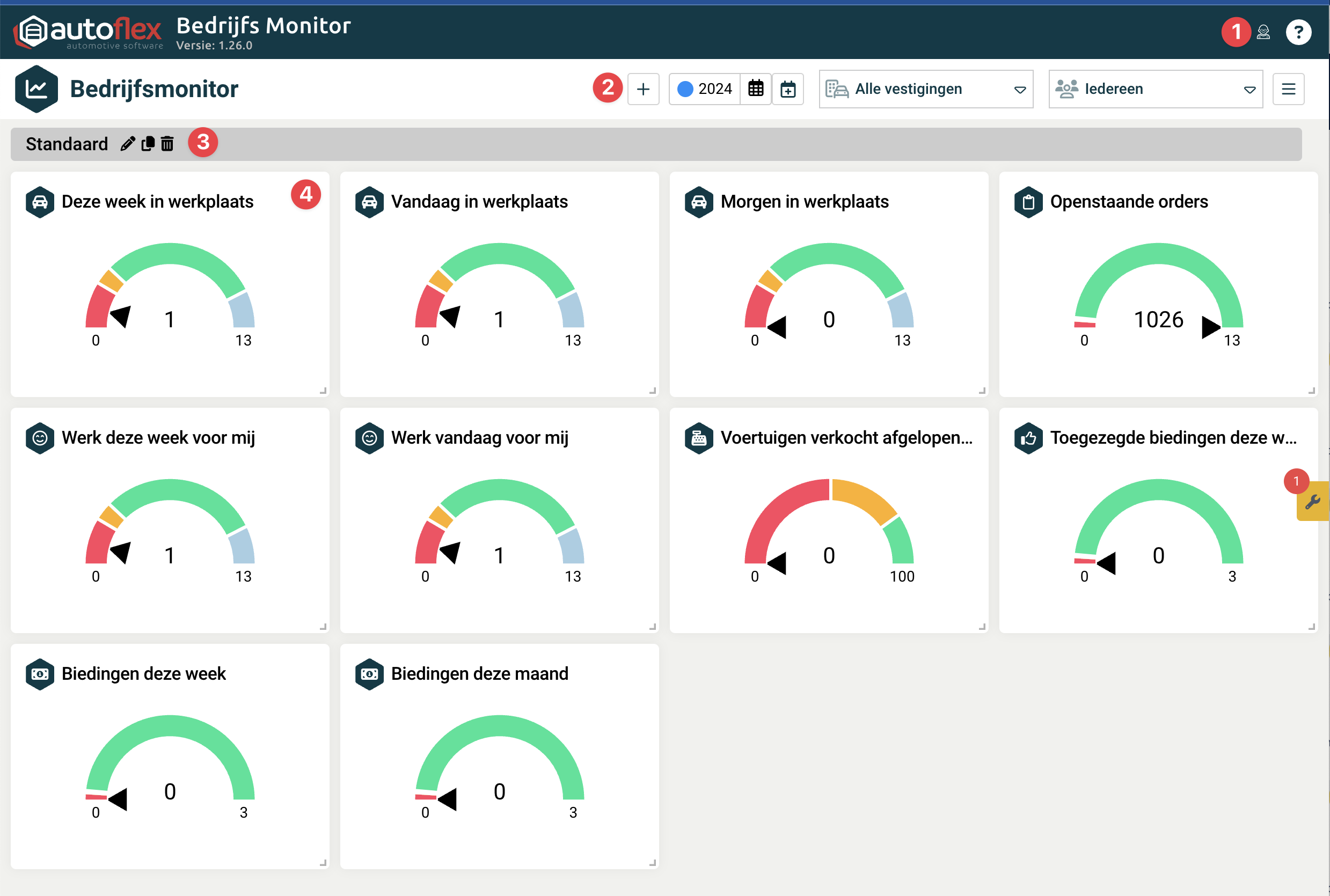Click the Bedrijfsmonitor chart logo icon

(x=36, y=89)
